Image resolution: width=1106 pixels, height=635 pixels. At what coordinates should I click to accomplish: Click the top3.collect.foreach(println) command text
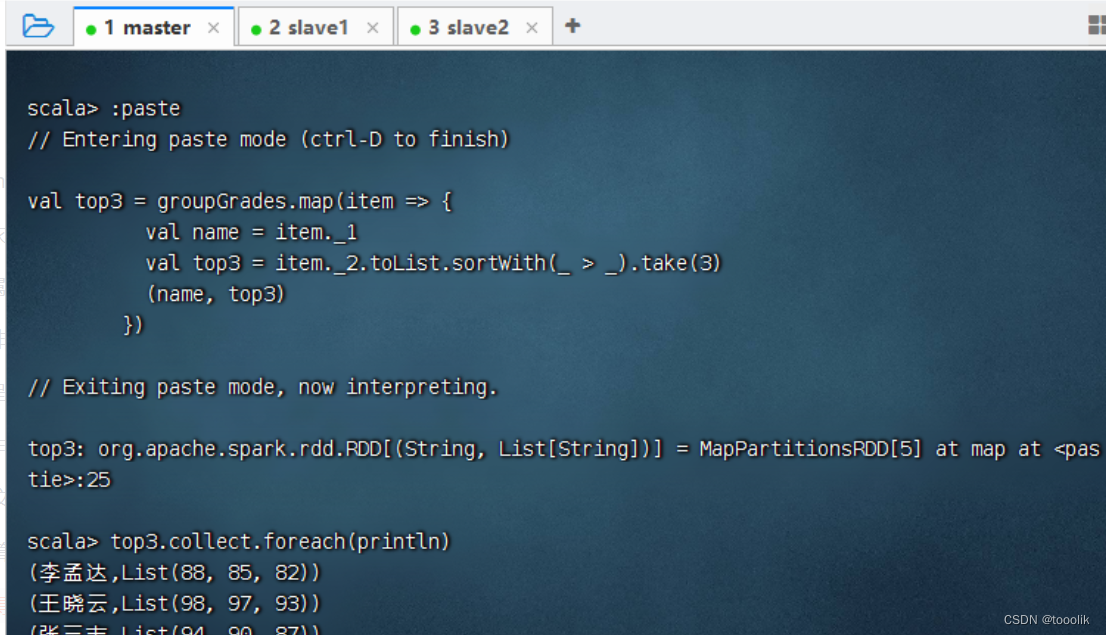coord(280,541)
